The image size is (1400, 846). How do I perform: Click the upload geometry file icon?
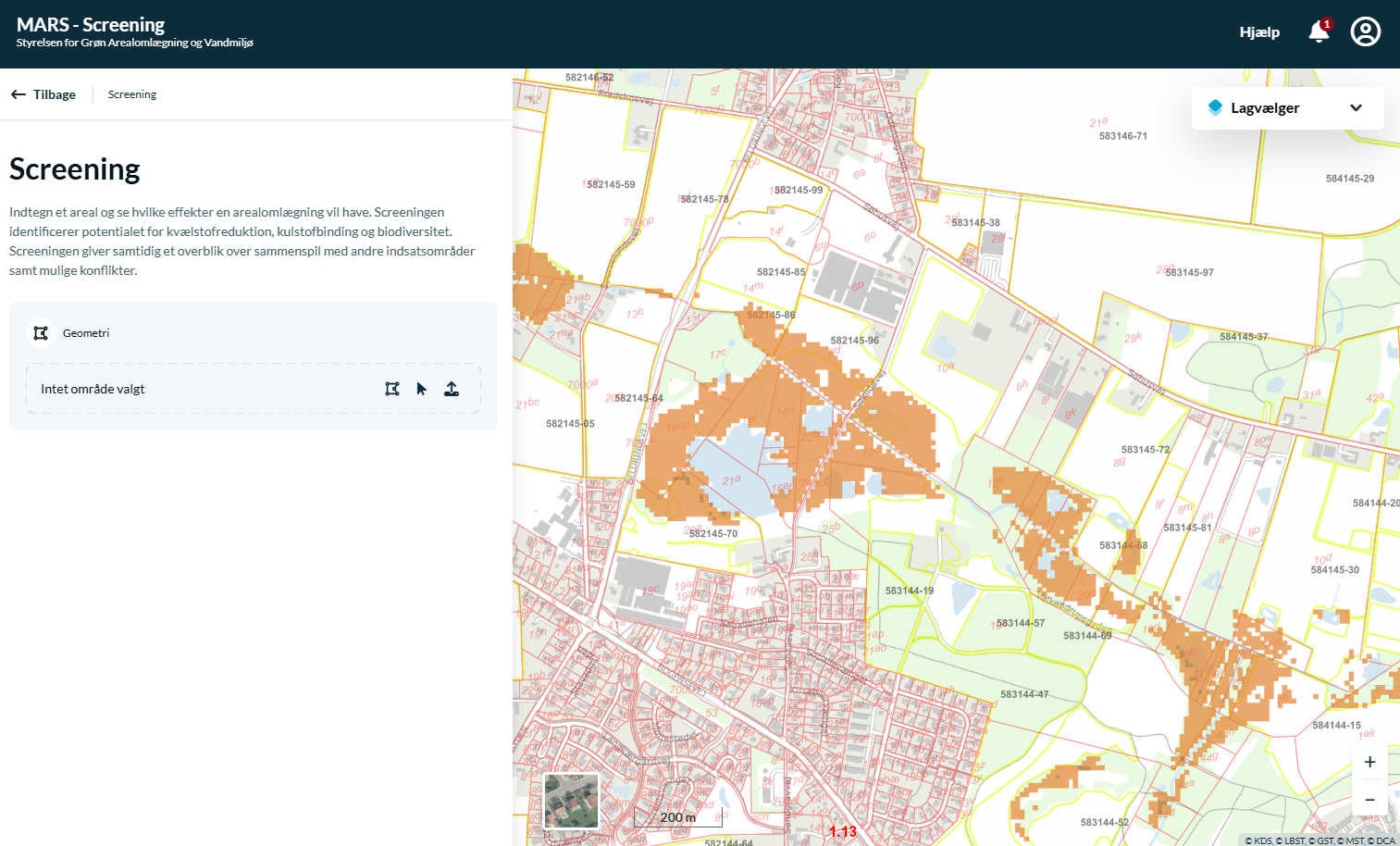[452, 389]
